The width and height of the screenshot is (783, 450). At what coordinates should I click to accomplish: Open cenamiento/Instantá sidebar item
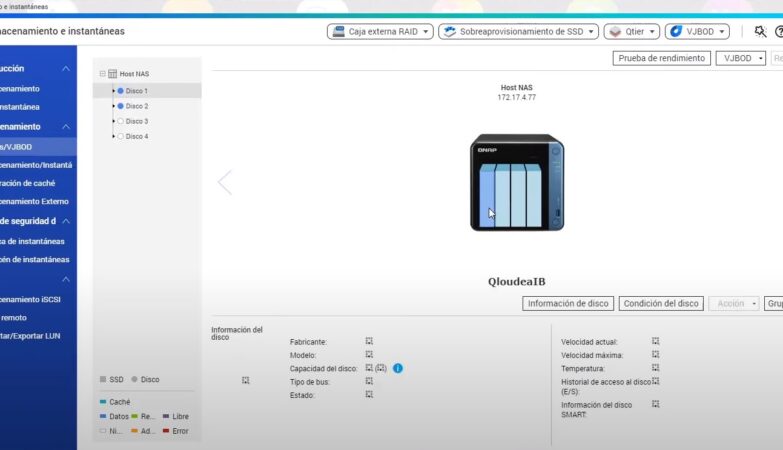click(38, 165)
